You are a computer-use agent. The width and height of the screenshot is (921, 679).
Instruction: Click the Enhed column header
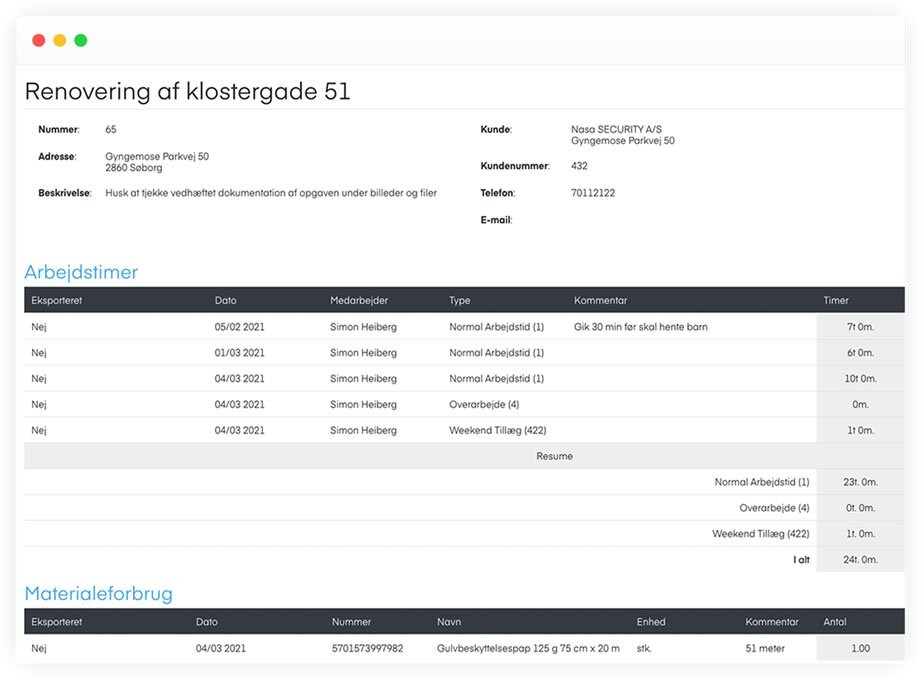pos(650,622)
